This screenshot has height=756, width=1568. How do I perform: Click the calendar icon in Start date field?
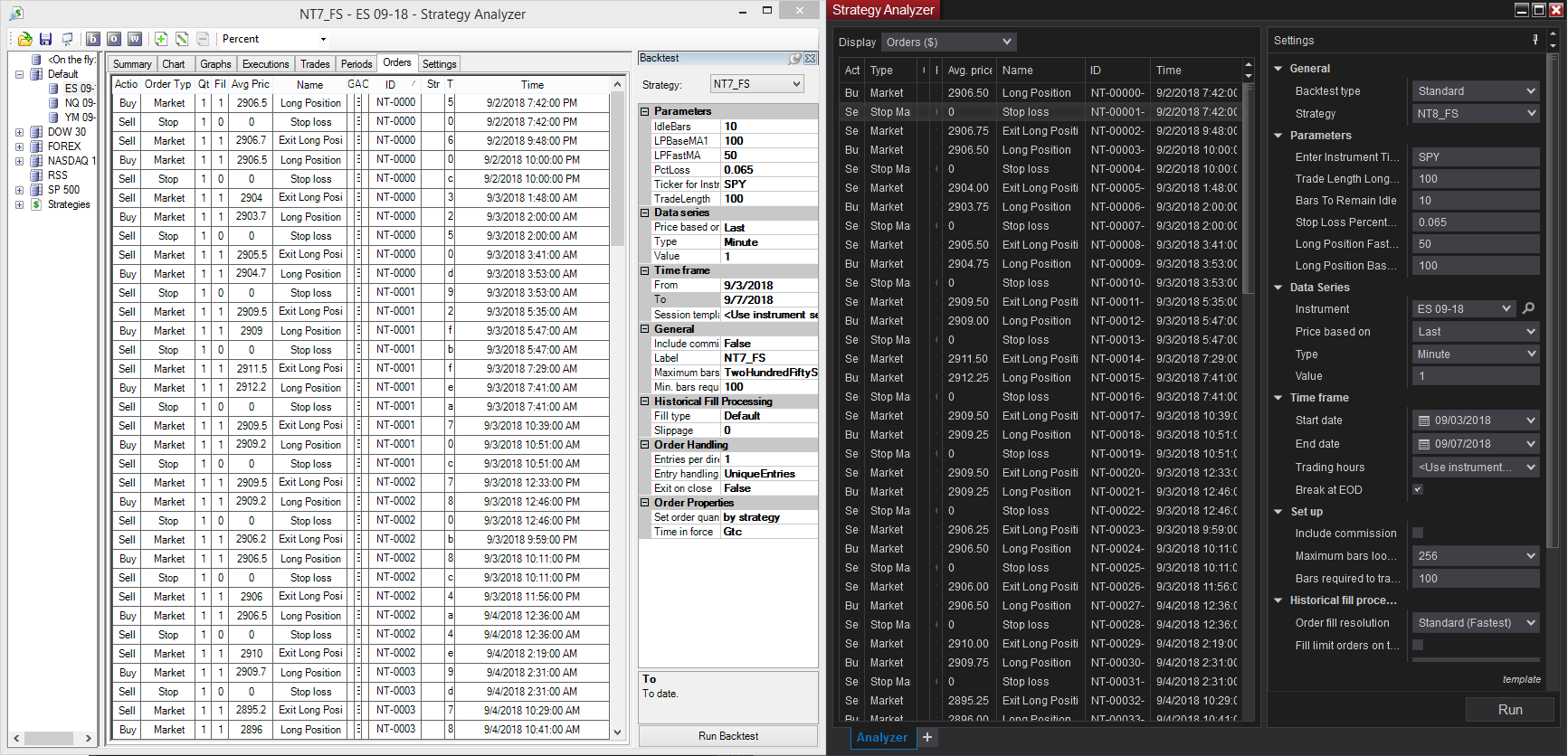[1424, 421]
